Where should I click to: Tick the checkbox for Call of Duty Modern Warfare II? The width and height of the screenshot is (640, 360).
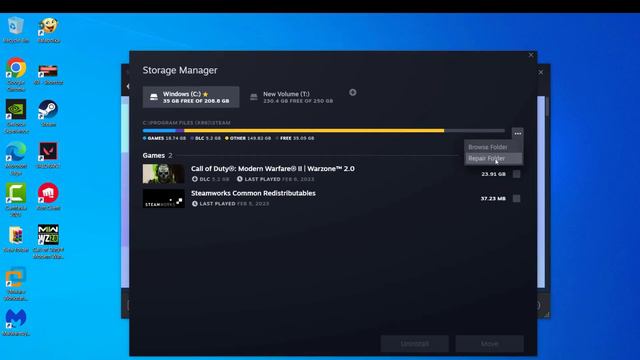[x=517, y=174]
